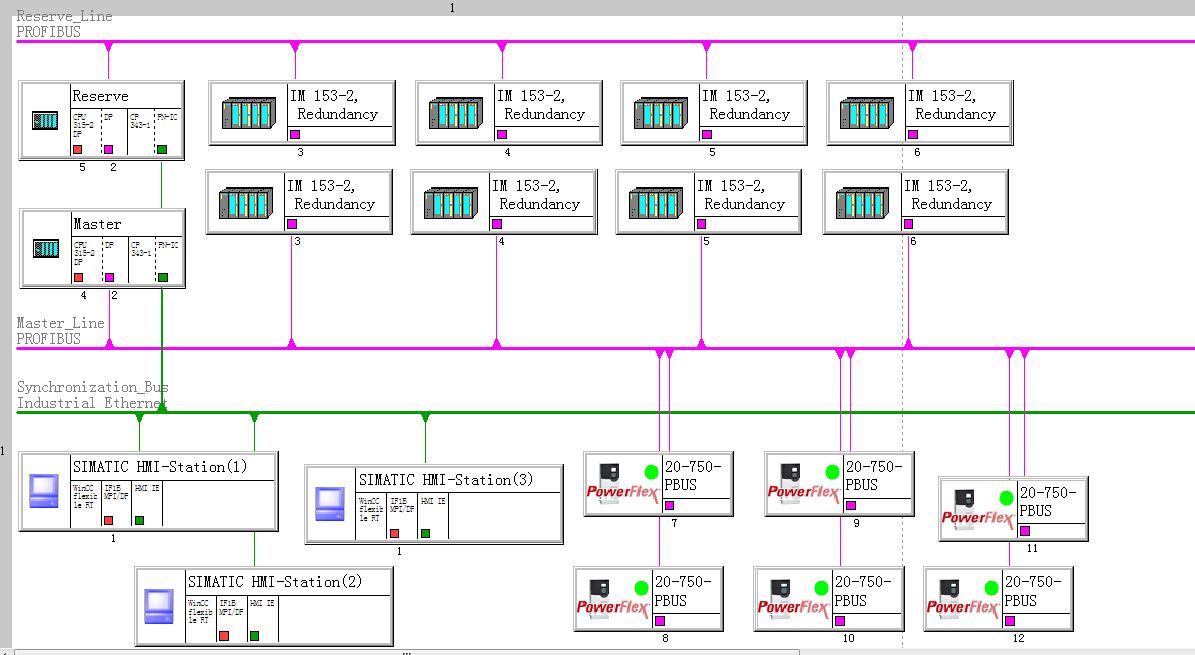Click magenta PROFIBUS square of PowerFlex address 7

pos(670,505)
